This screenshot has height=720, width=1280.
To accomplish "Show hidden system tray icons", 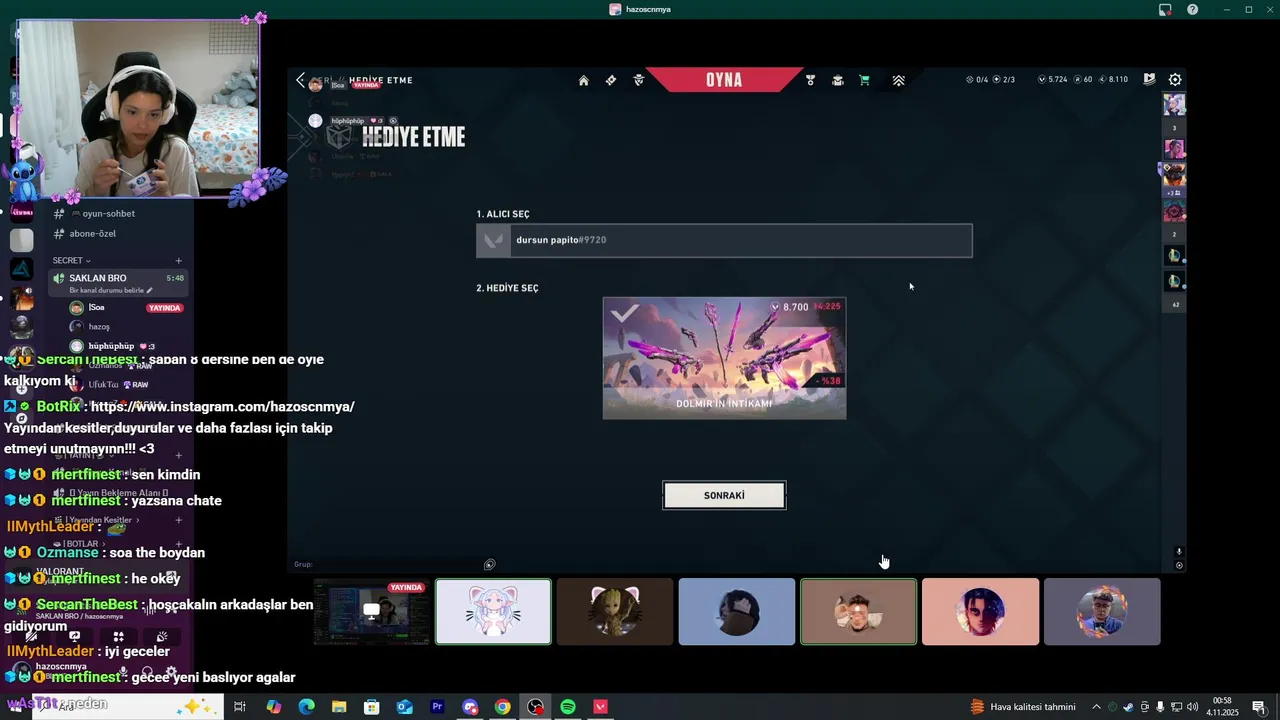I will (x=1096, y=707).
